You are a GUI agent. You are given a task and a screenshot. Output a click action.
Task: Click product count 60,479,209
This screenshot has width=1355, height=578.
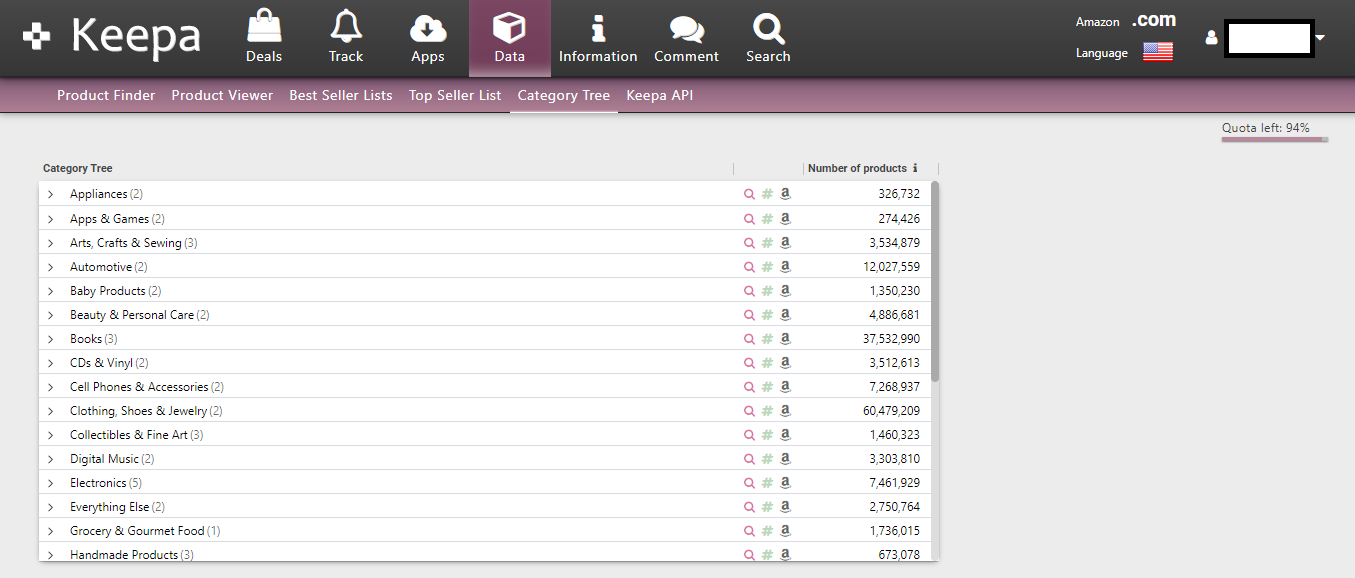point(891,410)
